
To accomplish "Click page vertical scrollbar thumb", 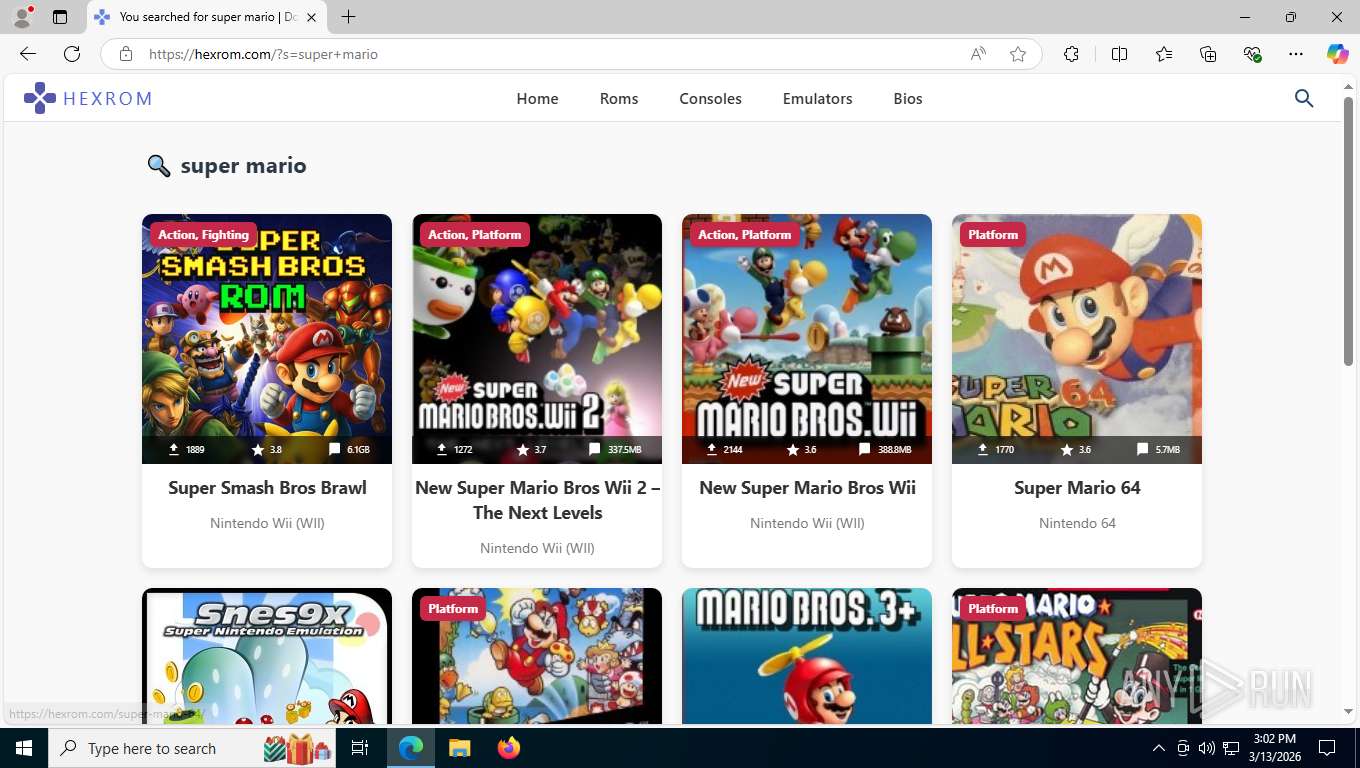I will click(x=1348, y=230).
